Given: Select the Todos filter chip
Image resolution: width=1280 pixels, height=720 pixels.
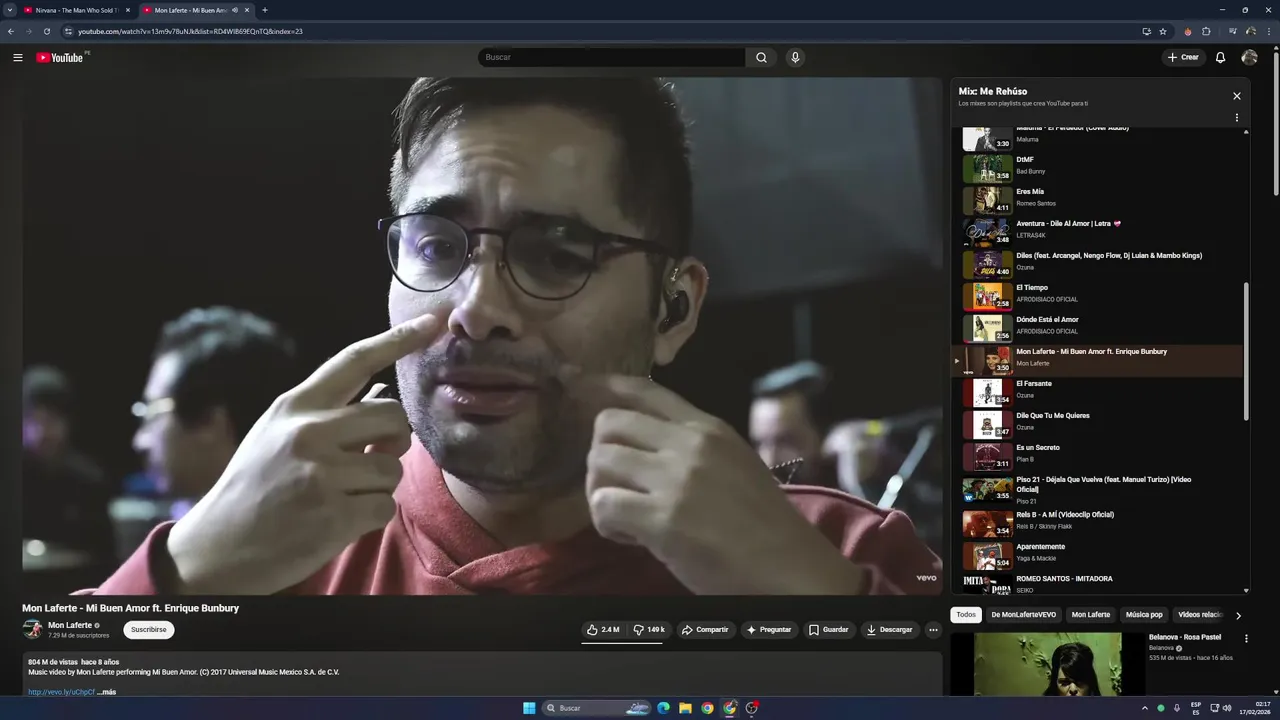Looking at the screenshot, I should (x=965, y=615).
